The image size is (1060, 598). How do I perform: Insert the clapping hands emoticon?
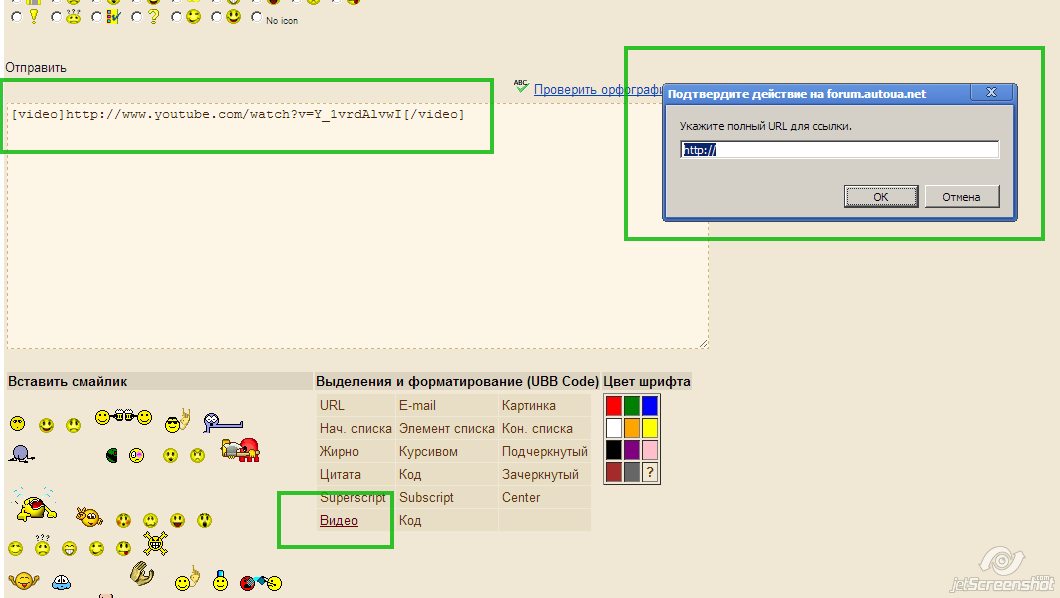click(141, 574)
